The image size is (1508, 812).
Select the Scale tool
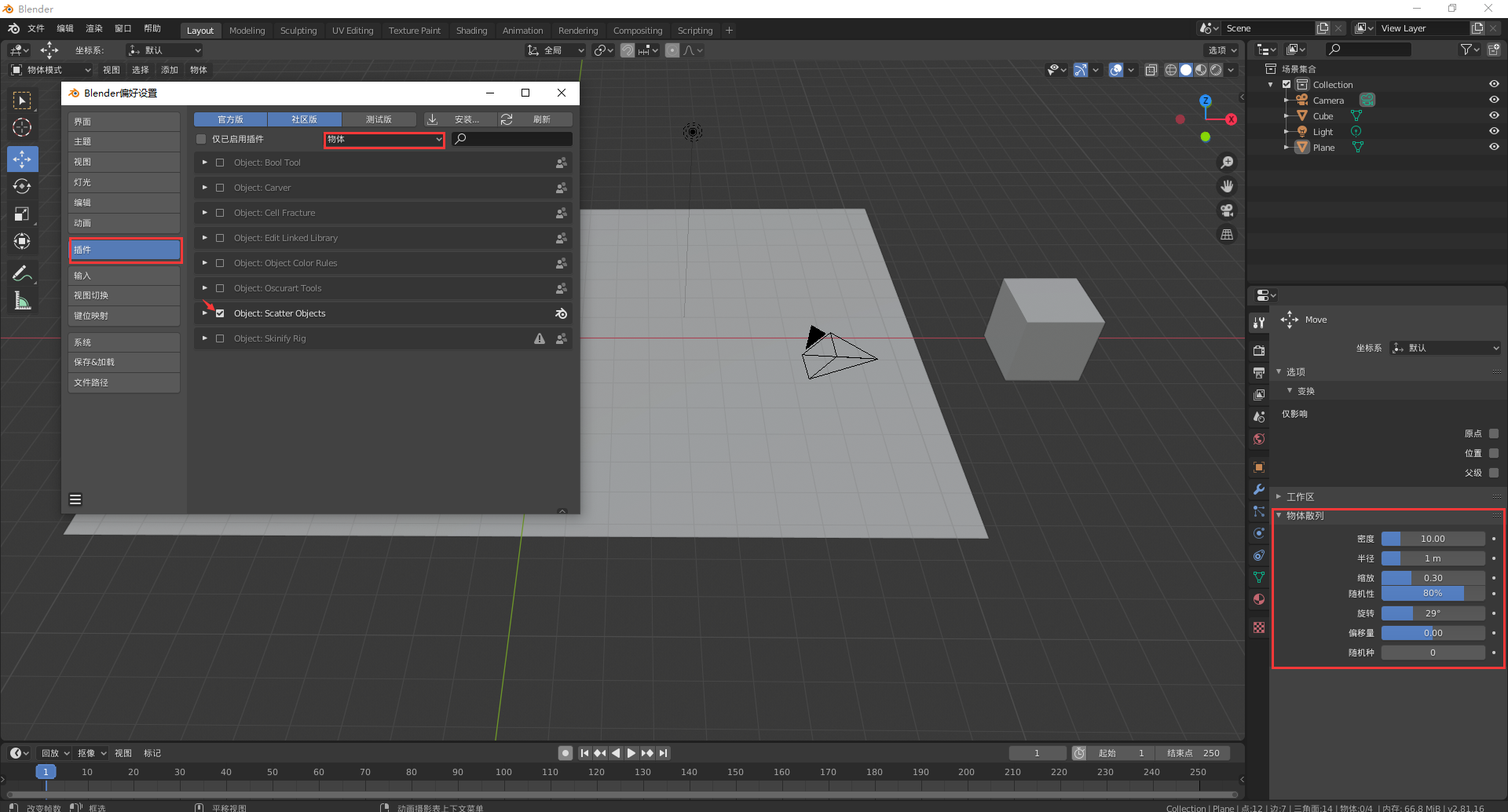22,214
